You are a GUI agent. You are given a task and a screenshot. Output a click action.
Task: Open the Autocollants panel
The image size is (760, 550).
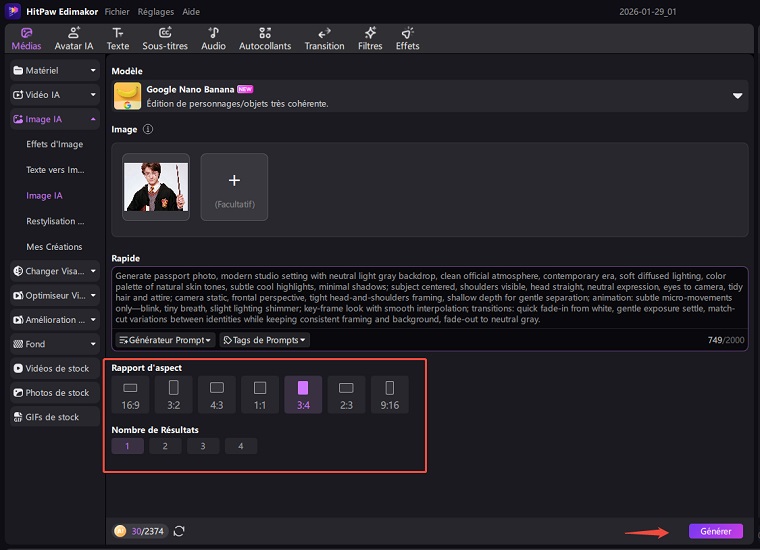point(265,39)
